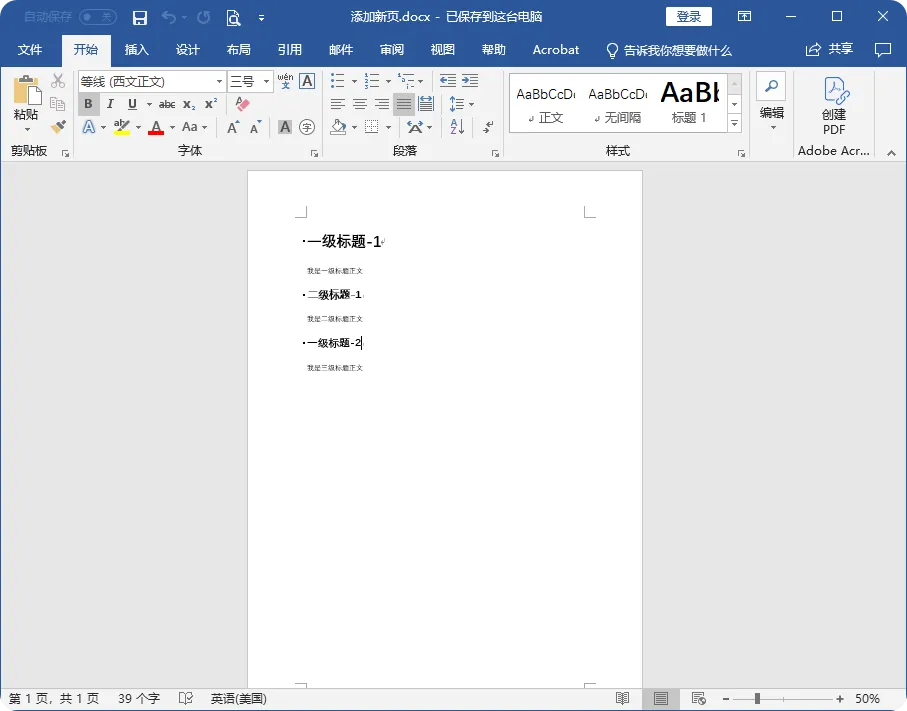Increase paragraph indent

(470, 81)
